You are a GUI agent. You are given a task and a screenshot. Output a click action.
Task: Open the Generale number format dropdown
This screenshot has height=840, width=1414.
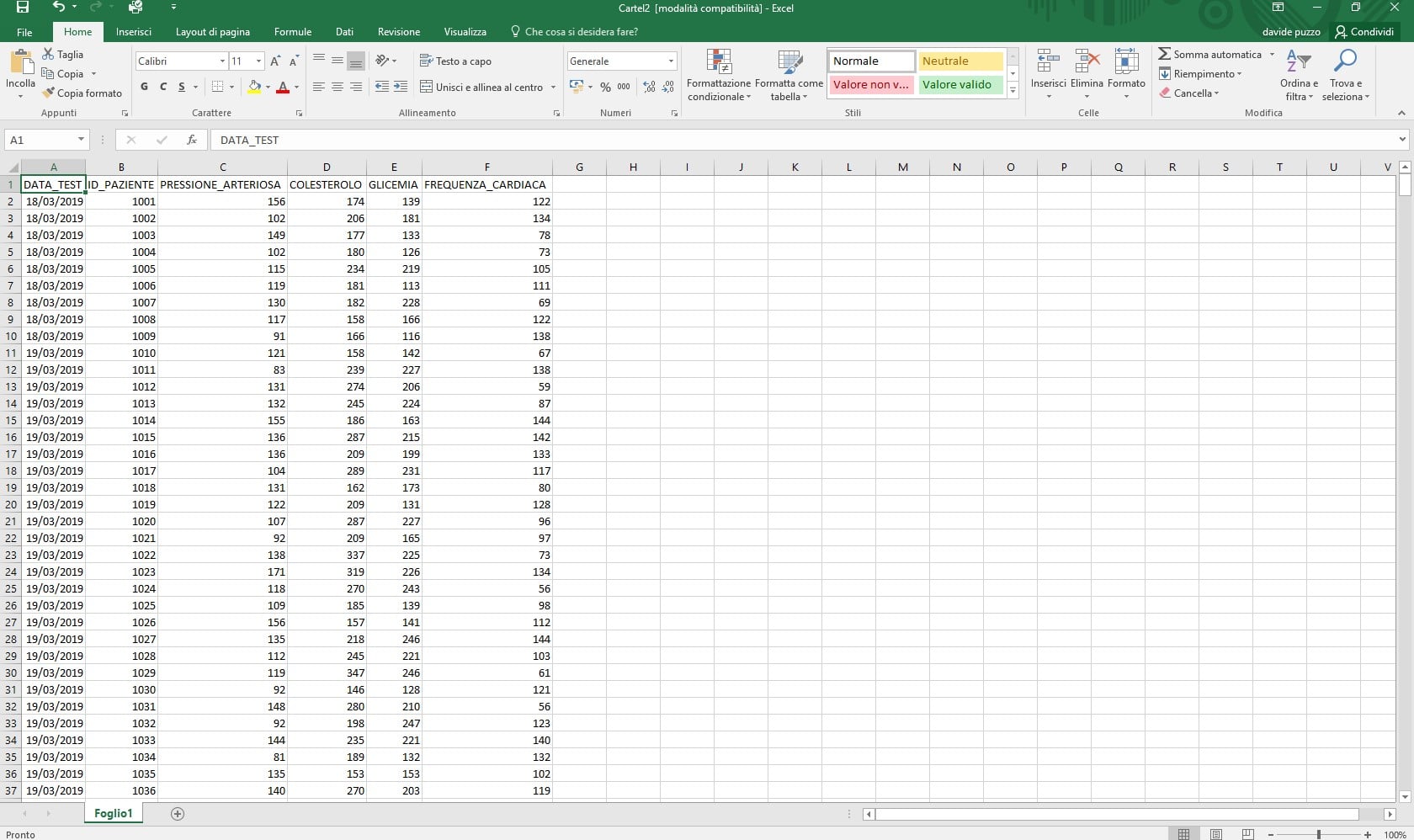point(671,61)
